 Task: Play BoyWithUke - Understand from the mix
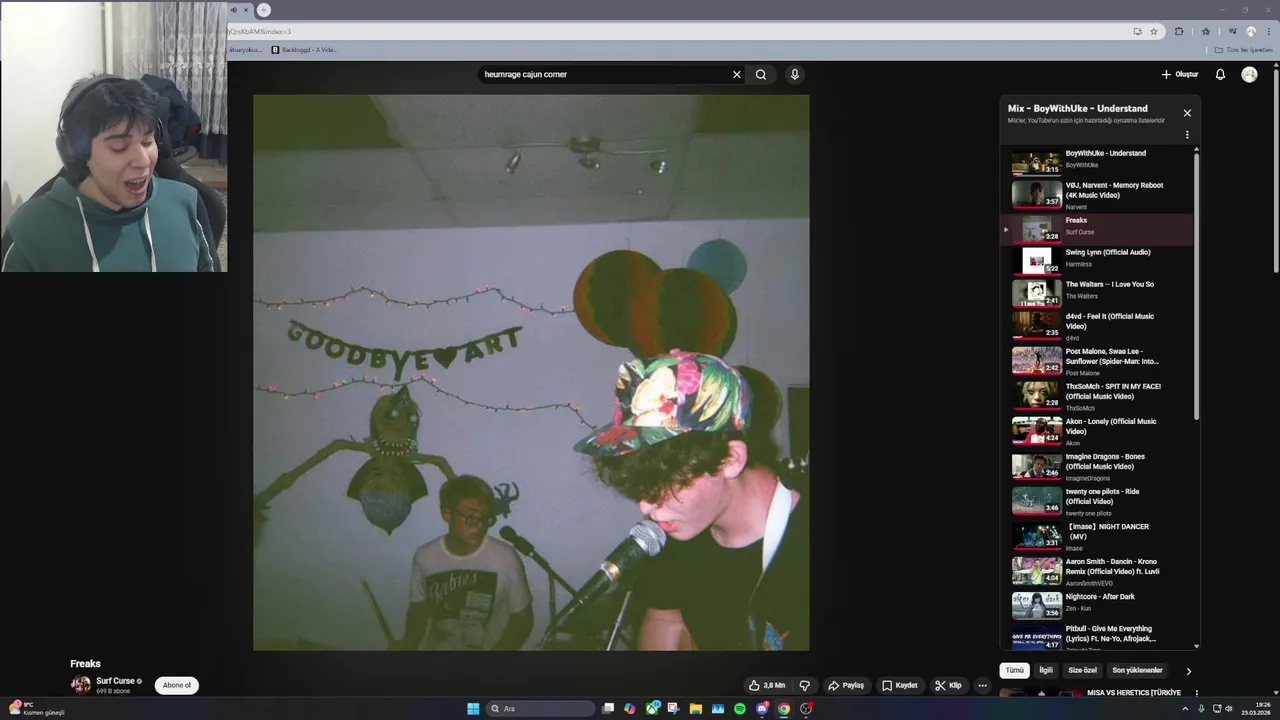point(1097,161)
